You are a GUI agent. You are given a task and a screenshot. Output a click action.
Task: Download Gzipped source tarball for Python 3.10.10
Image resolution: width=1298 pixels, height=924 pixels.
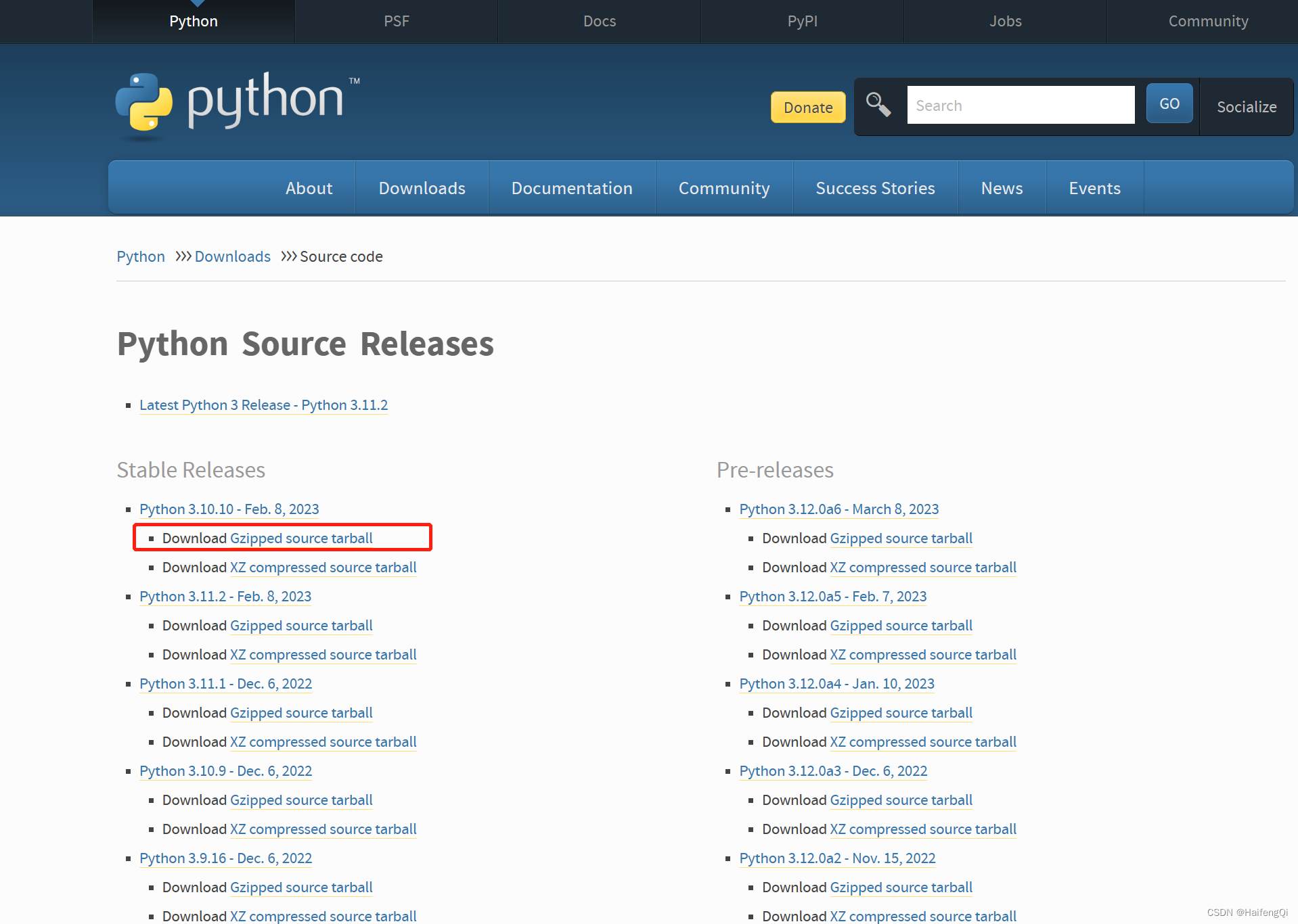tap(301, 538)
